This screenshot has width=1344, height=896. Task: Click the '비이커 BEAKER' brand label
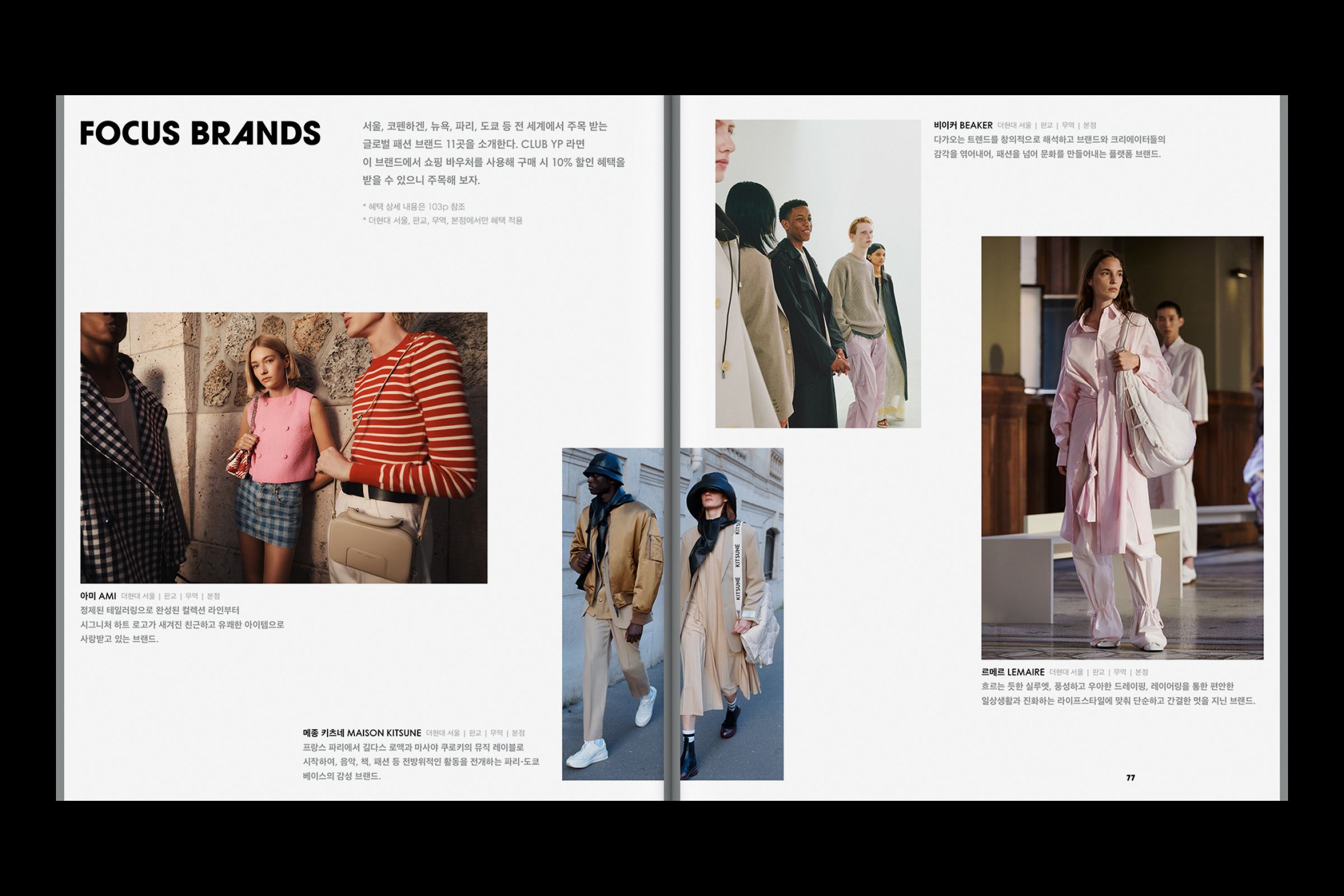[x=963, y=125]
